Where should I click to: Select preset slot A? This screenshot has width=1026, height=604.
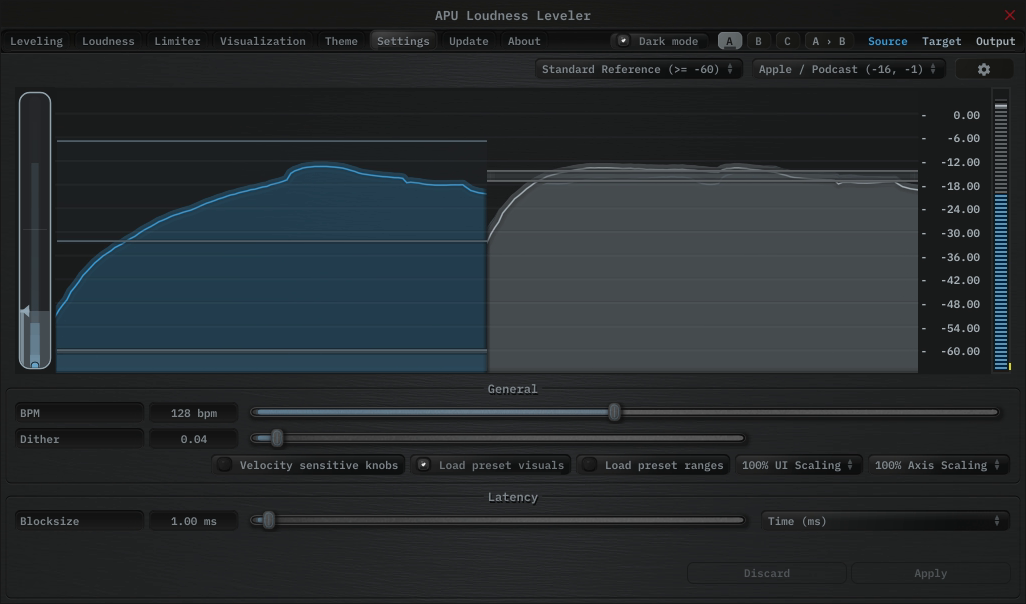(729, 41)
